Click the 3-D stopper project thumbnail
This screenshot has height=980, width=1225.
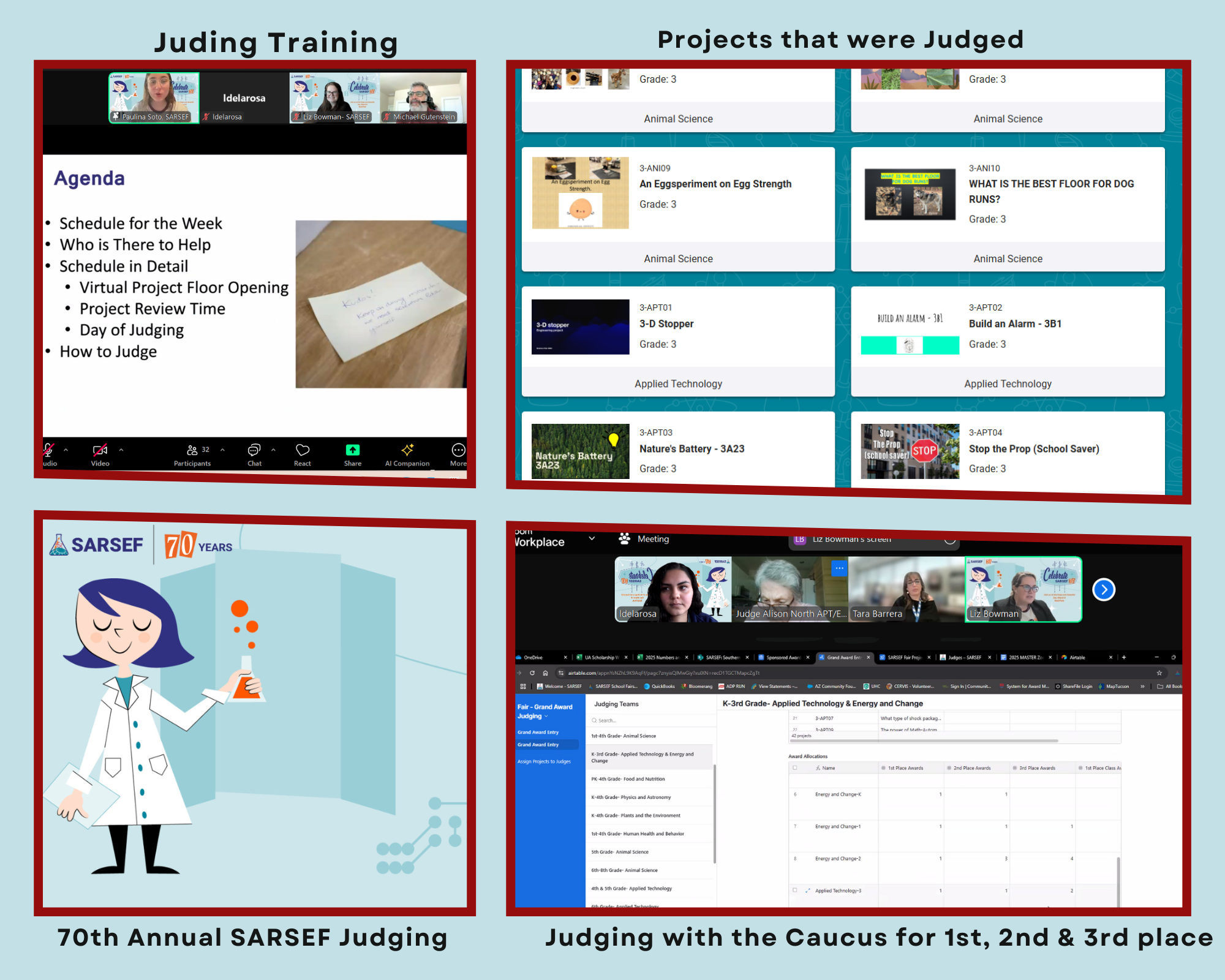[580, 326]
